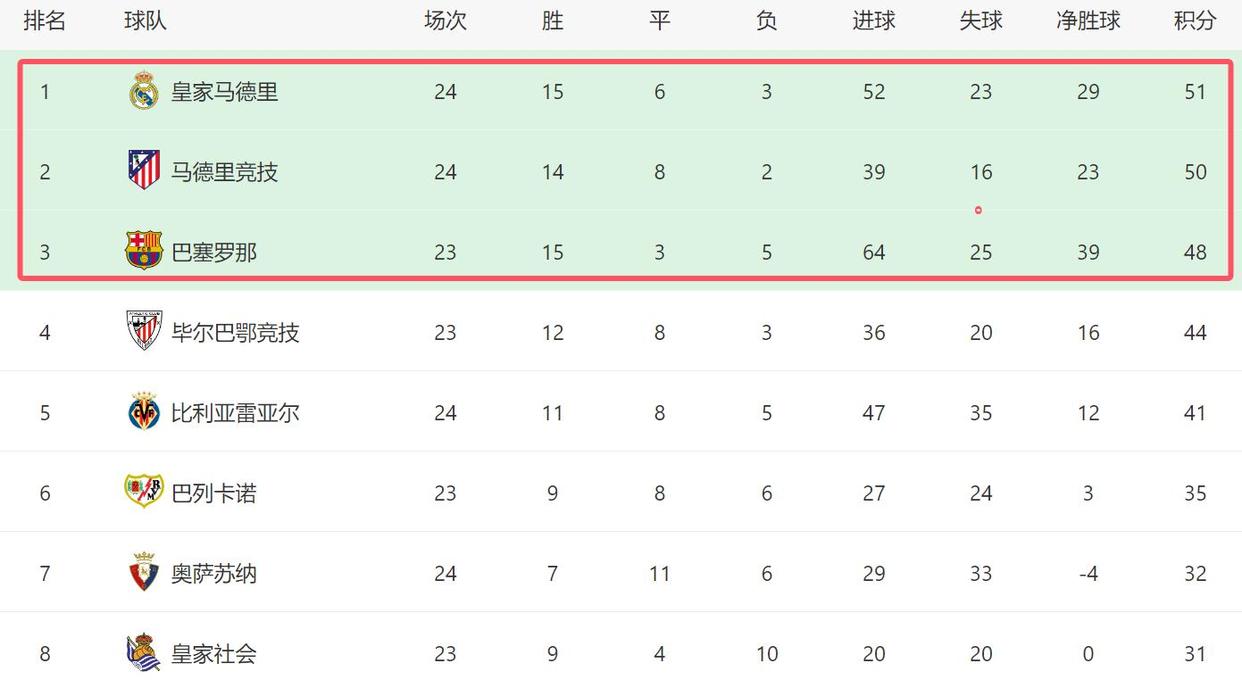Sort by the 净胜球 column header
1242x688 pixels.
point(1088,20)
